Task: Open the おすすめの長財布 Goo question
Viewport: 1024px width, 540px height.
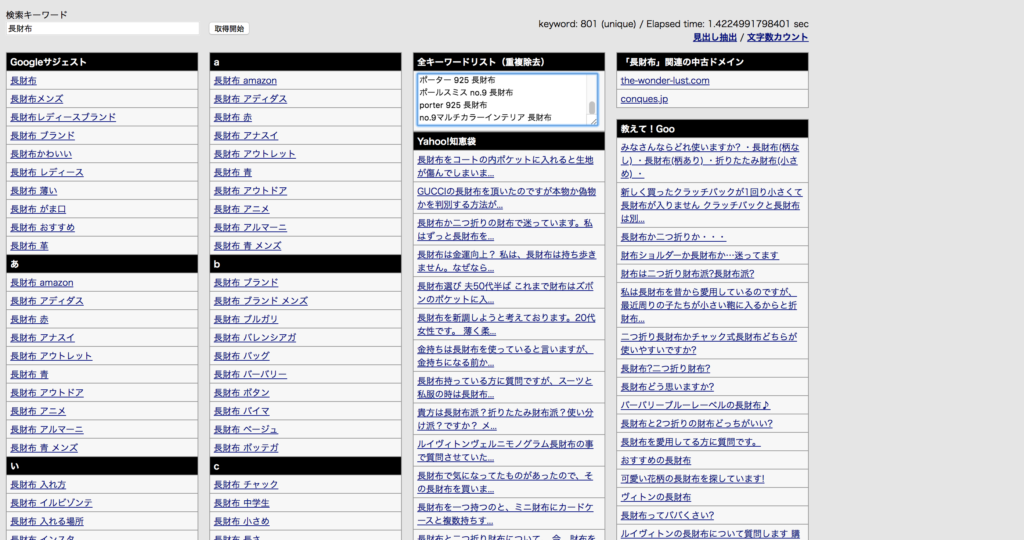Action: (x=656, y=460)
